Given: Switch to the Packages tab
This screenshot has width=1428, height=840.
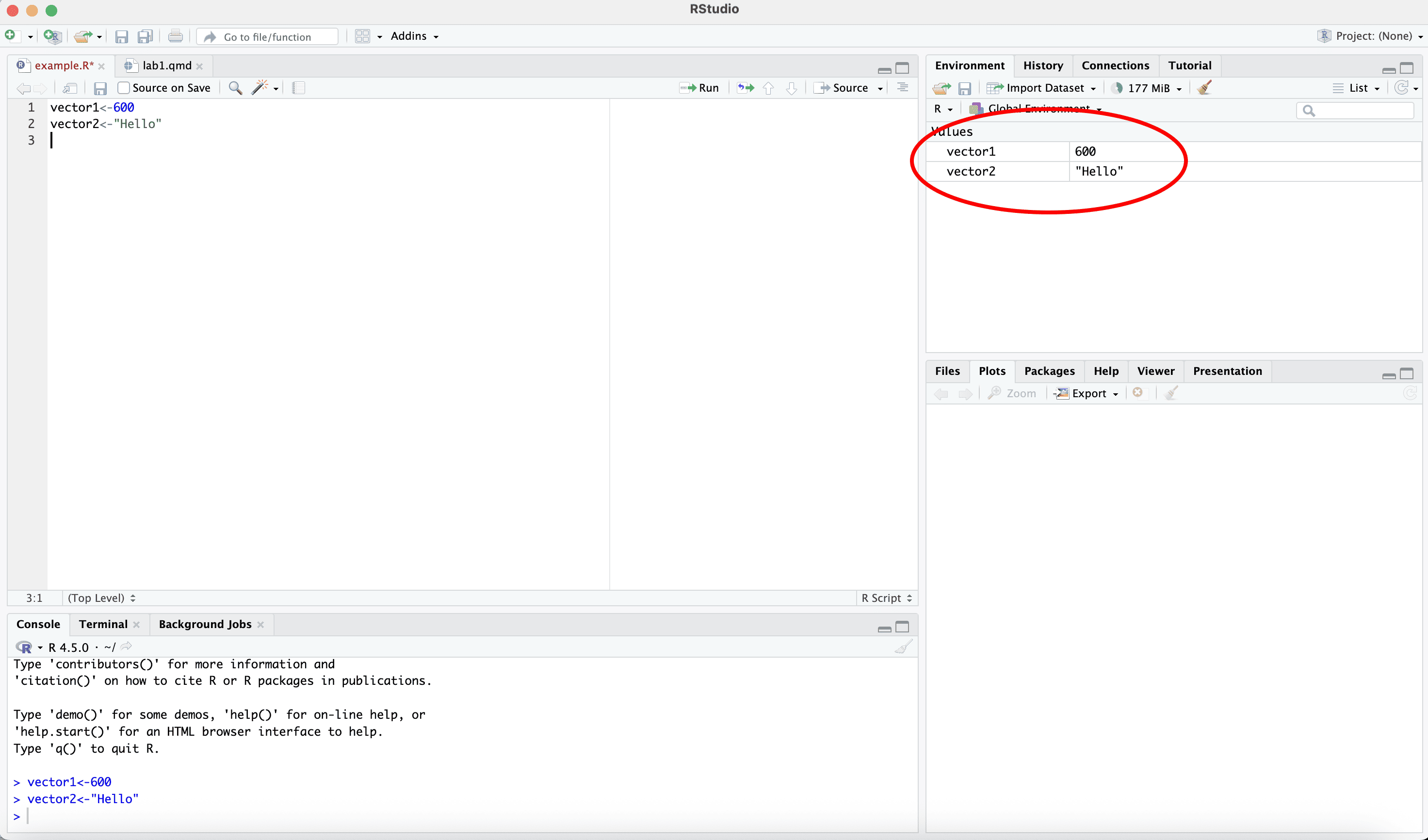Looking at the screenshot, I should pos(1049,371).
